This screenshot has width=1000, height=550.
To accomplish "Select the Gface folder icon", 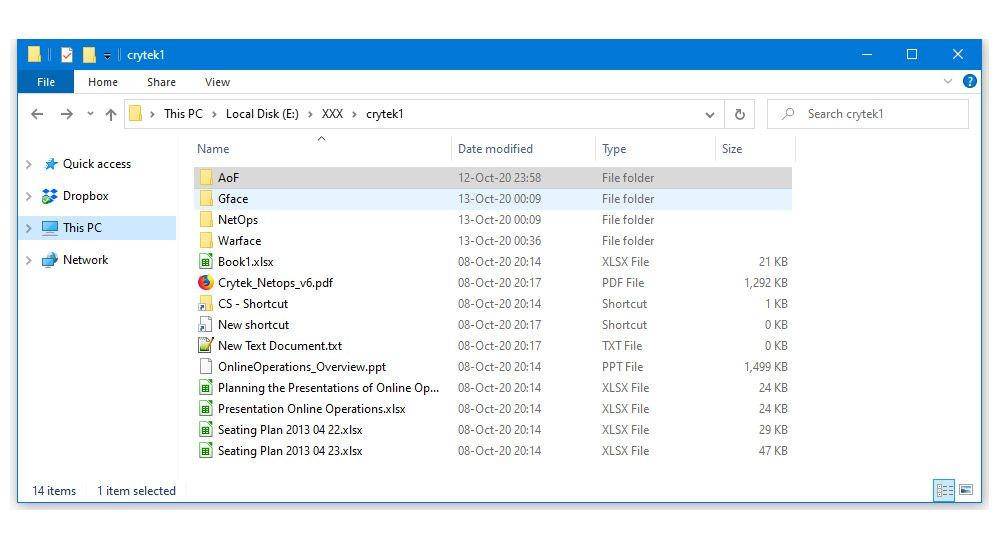I will 205,198.
